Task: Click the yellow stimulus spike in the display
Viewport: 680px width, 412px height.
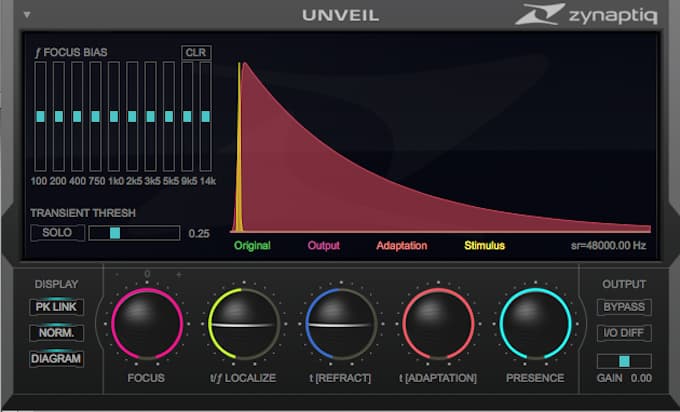Action: 239,147
